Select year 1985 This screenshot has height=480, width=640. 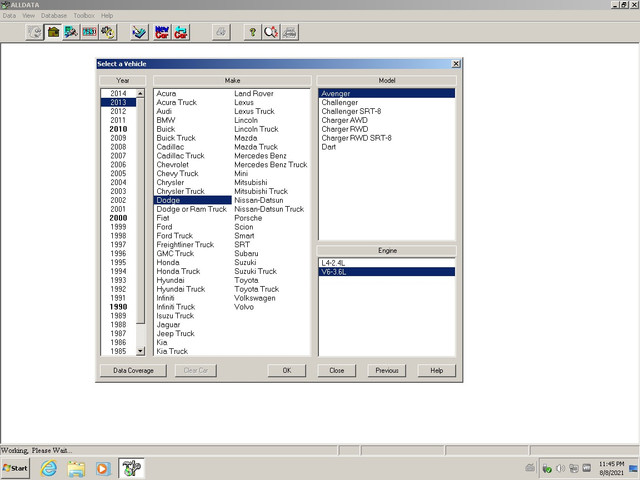pyautogui.click(x=118, y=351)
